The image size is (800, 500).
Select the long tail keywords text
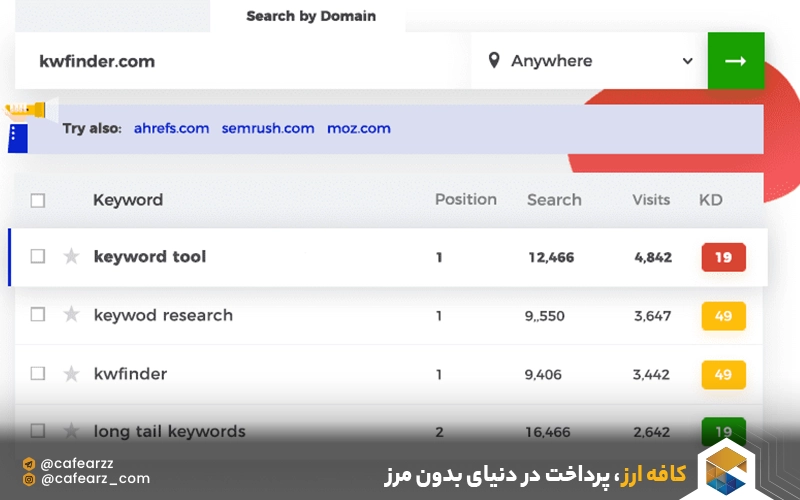click(x=170, y=432)
